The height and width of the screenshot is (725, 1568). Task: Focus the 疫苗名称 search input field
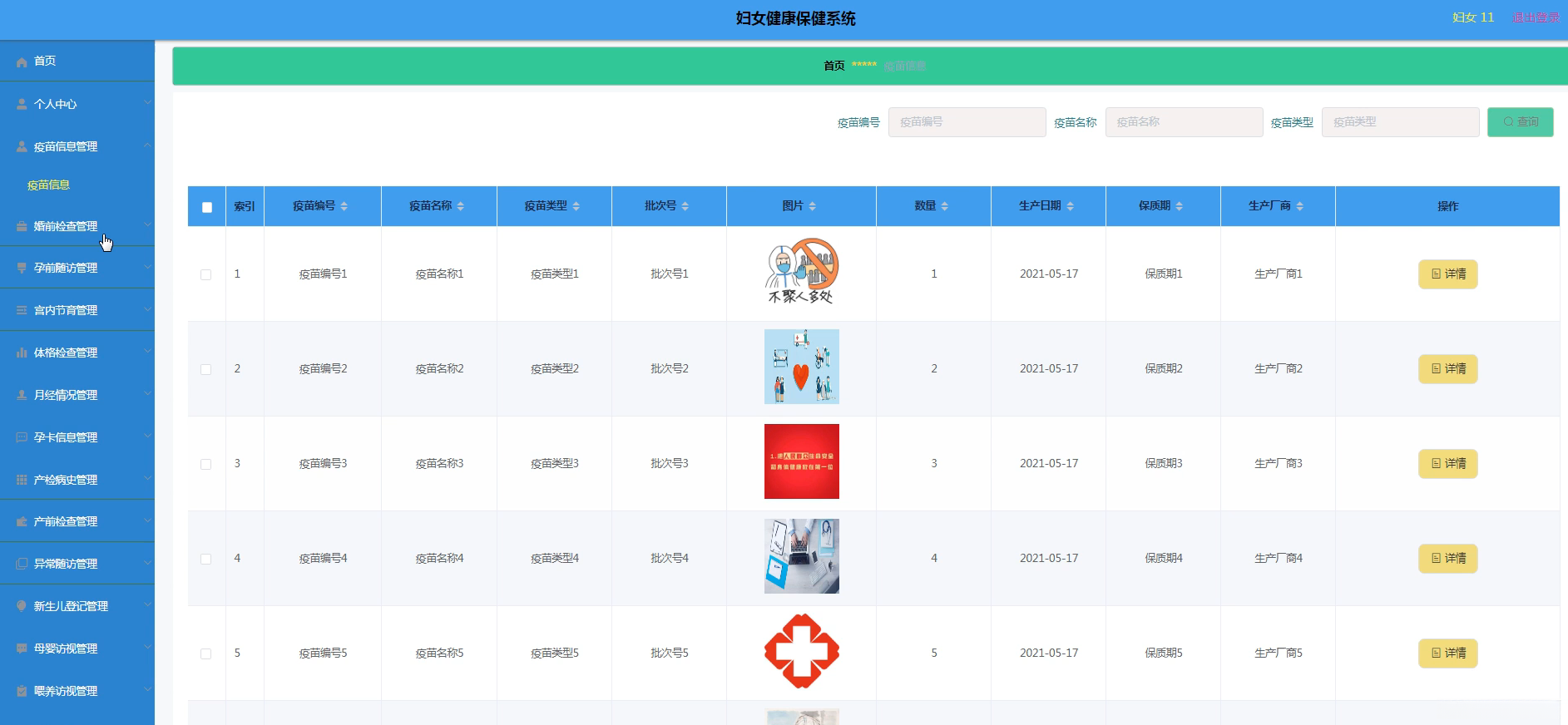click(x=1184, y=122)
